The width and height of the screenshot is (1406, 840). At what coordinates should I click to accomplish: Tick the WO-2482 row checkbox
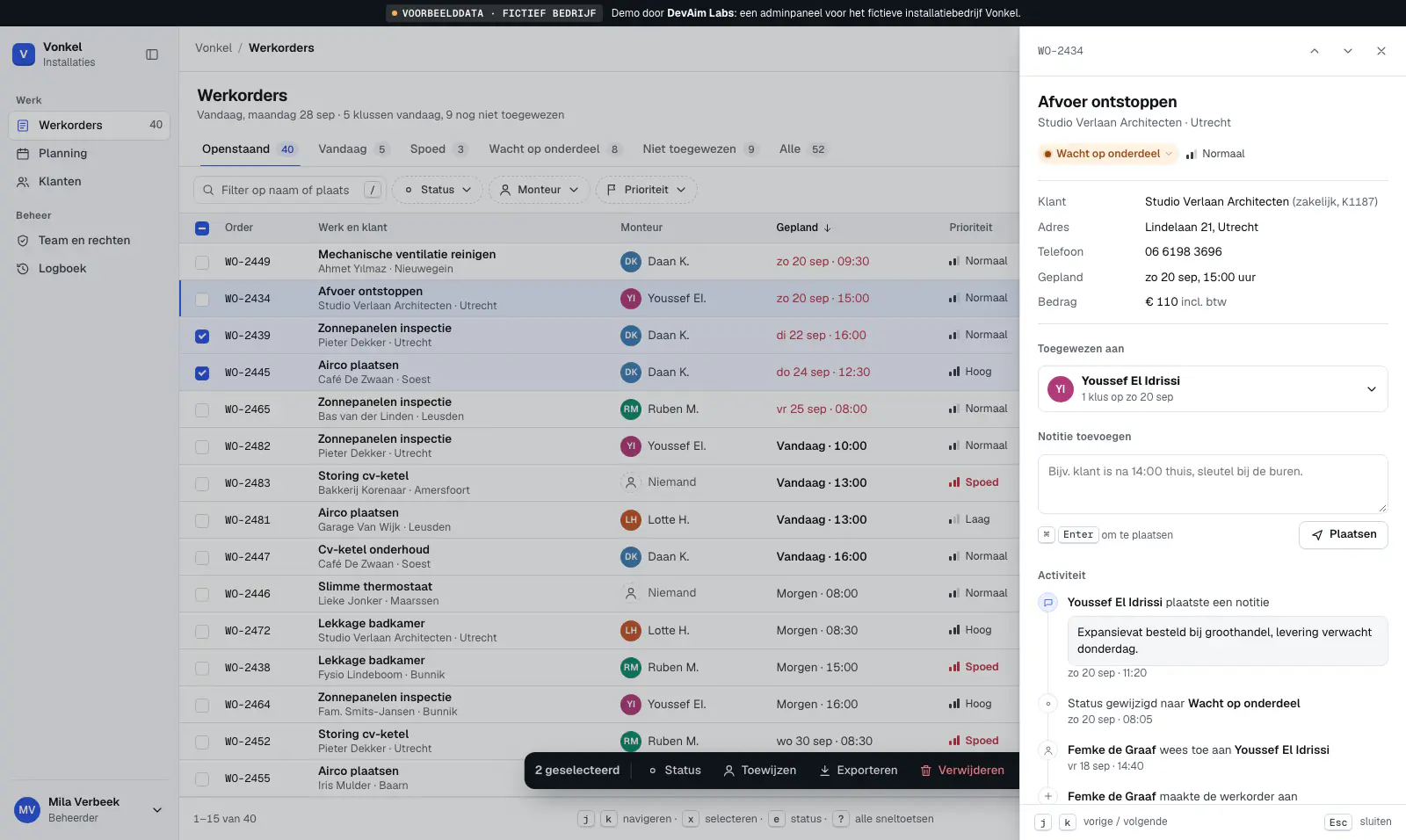pyautogui.click(x=202, y=447)
